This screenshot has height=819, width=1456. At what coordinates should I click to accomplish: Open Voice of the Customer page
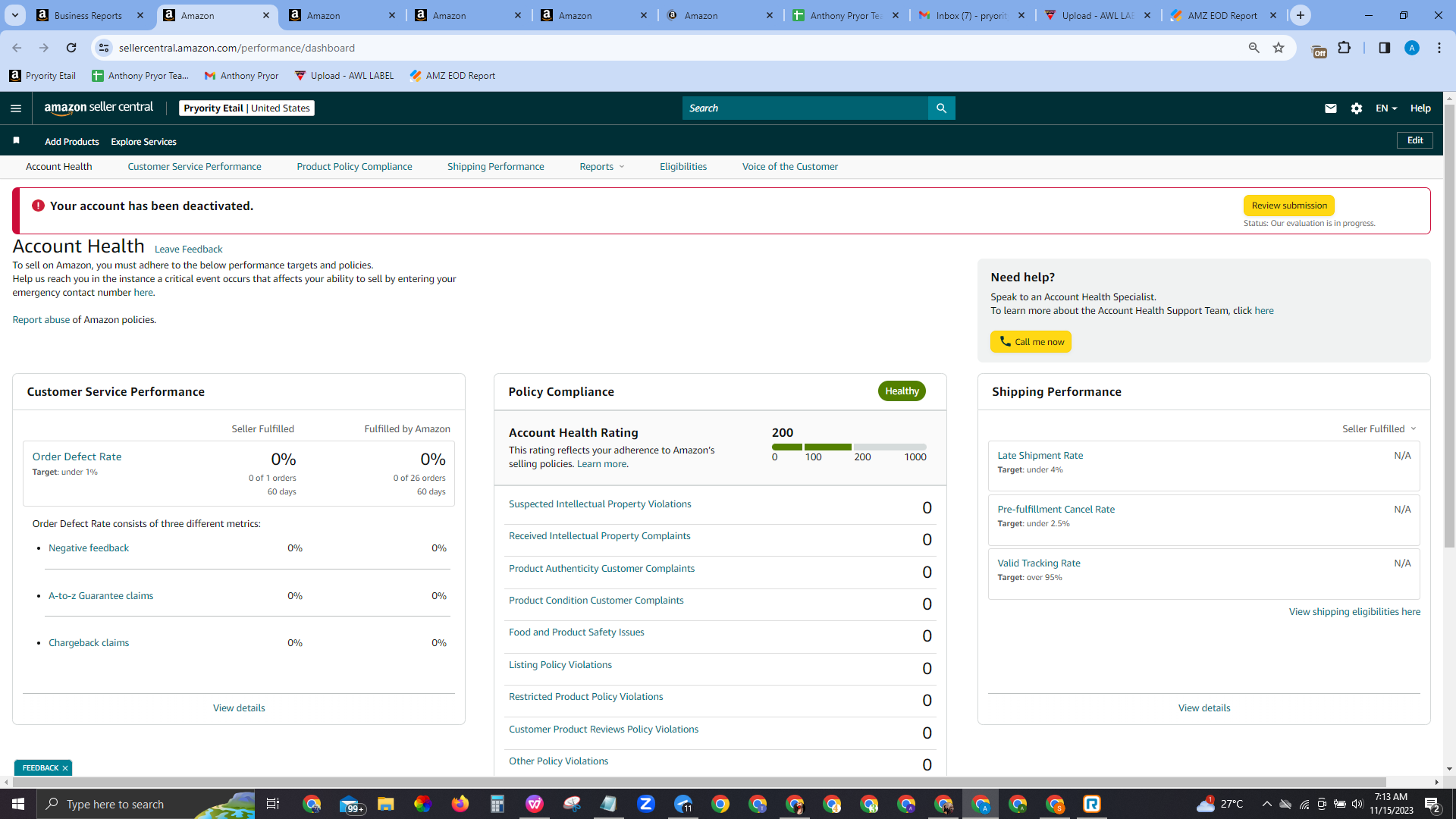[x=789, y=167]
